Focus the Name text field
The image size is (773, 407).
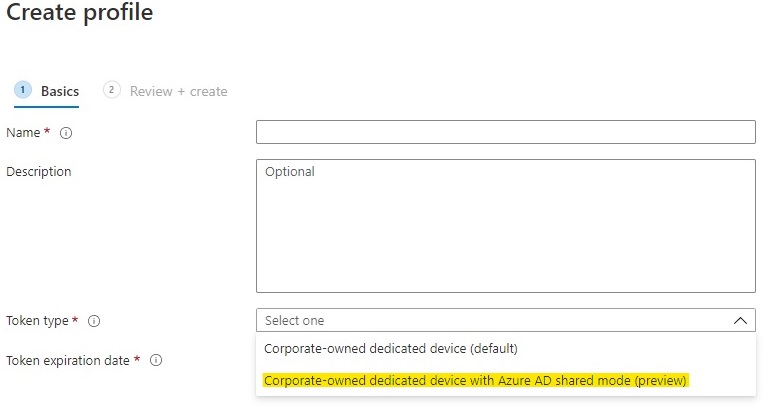pos(505,132)
